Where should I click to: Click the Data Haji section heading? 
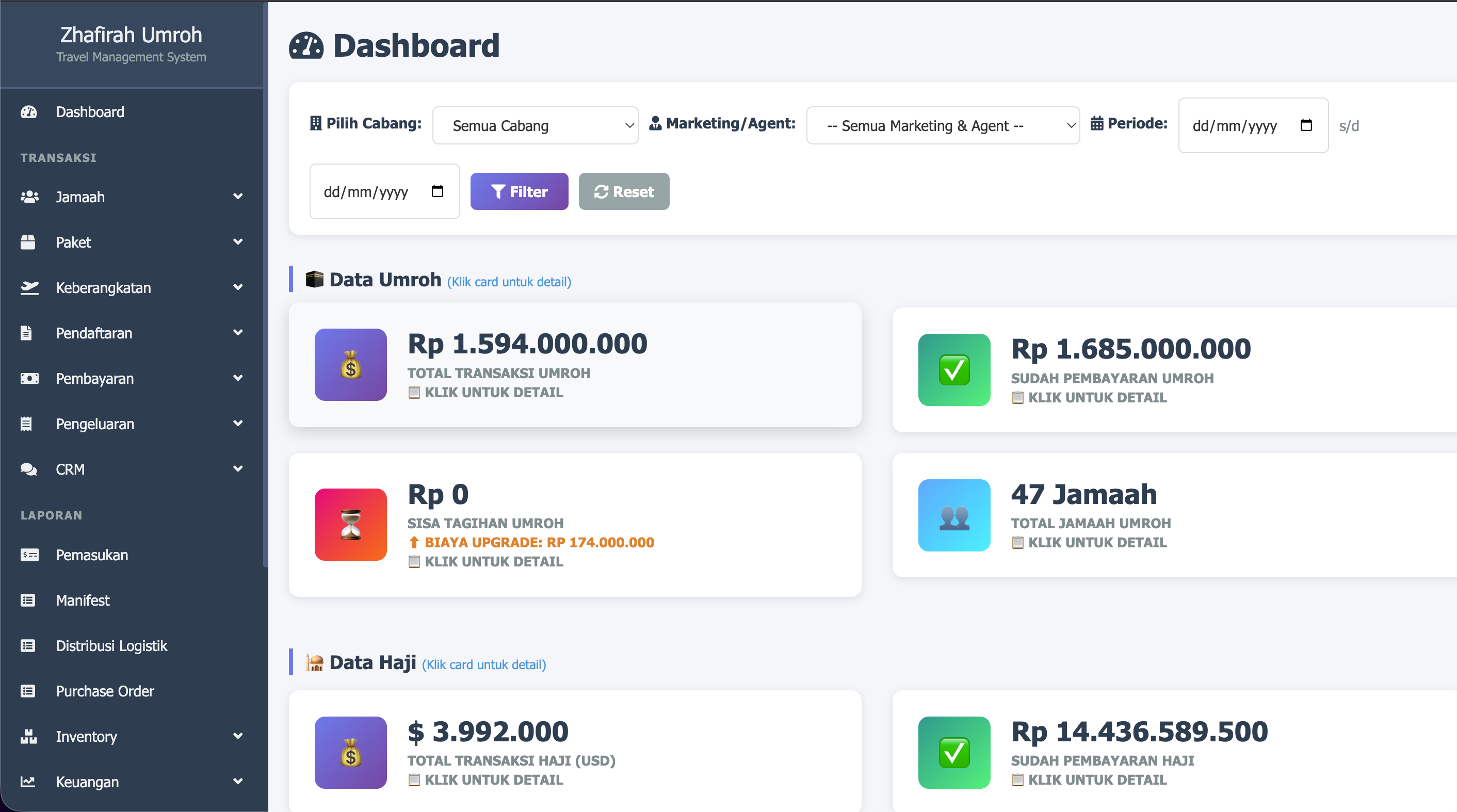coord(372,662)
